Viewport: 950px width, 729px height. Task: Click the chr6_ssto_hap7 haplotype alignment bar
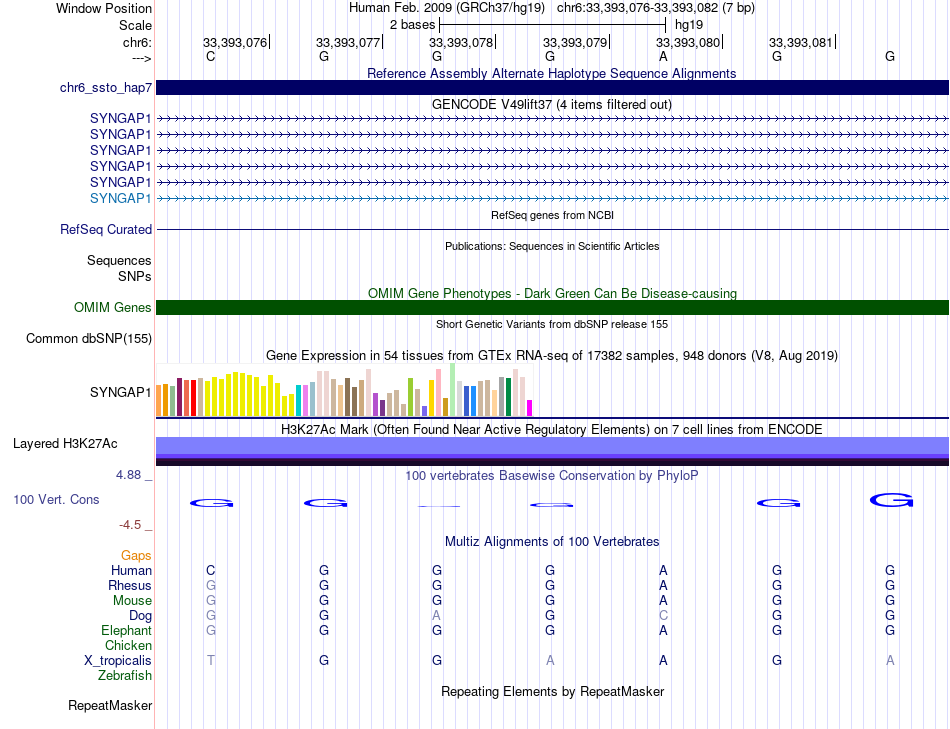(x=552, y=87)
